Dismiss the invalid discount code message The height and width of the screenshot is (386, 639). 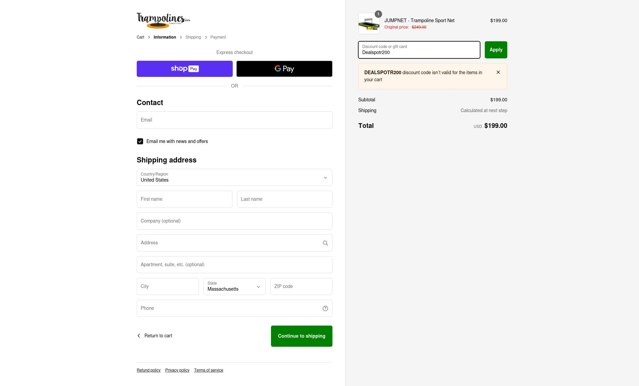point(498,72)
